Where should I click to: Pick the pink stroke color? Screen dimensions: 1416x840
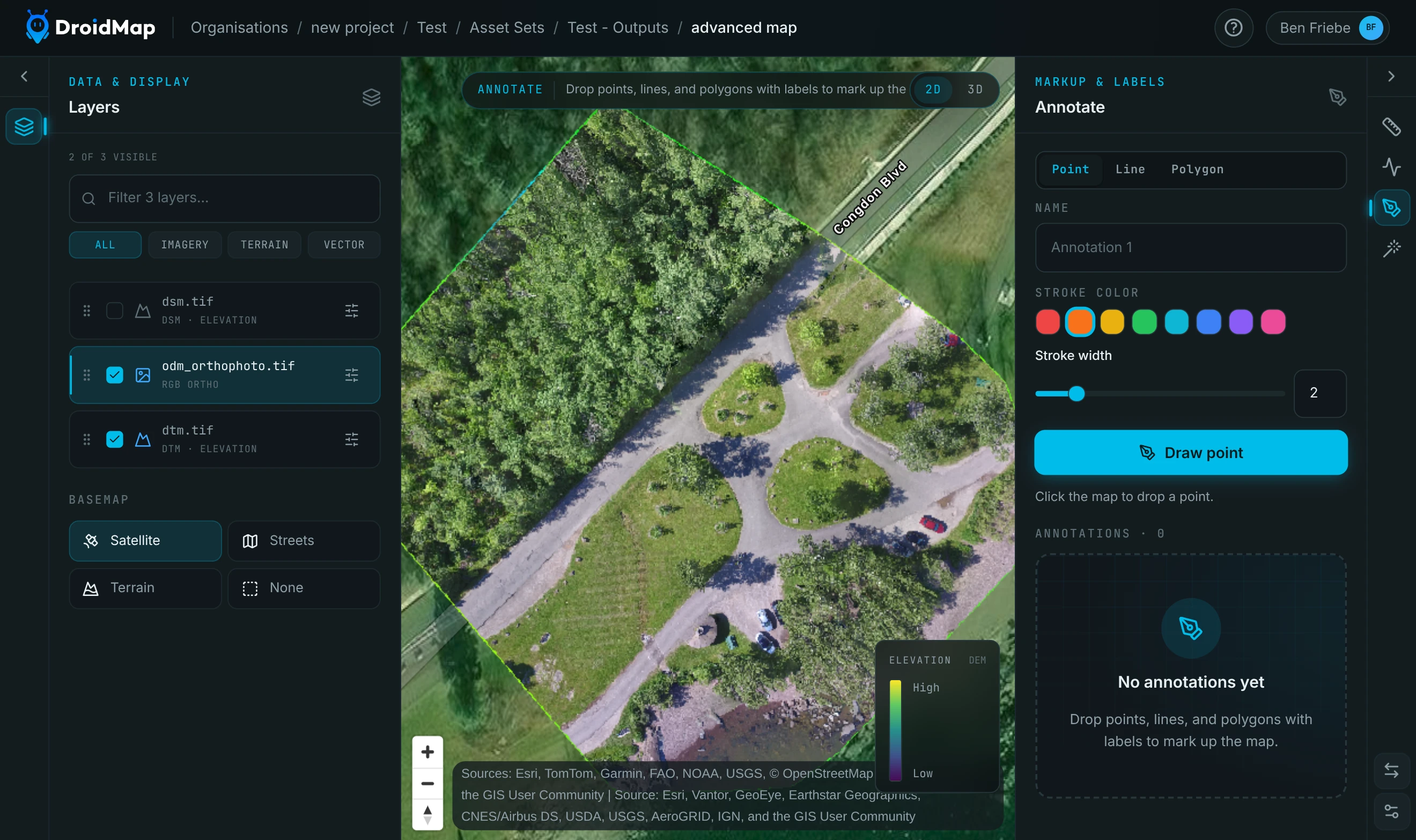pos(1273,322)
